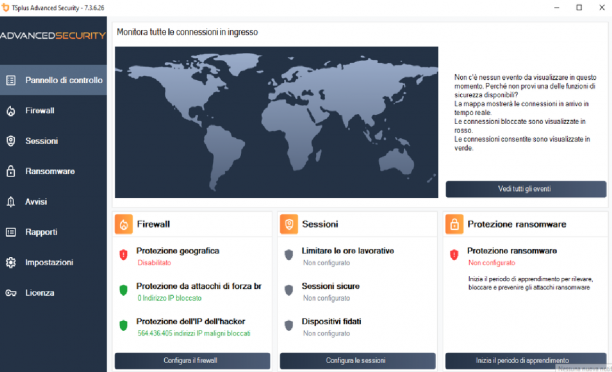
Task: Maximize the TSplus Advanced Security window
Action: click(579, 7)
